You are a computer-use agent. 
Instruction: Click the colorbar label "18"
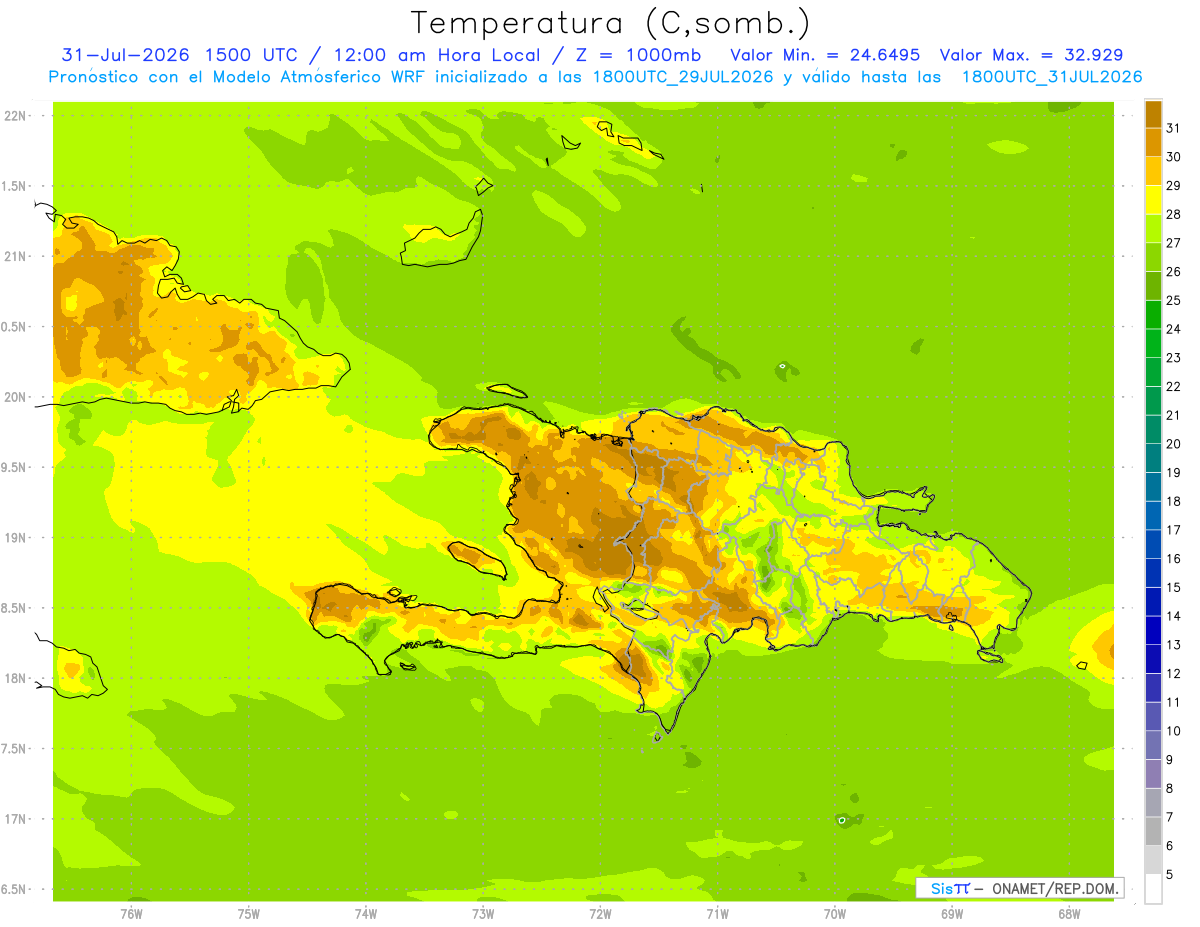(x=1174, y=501)
